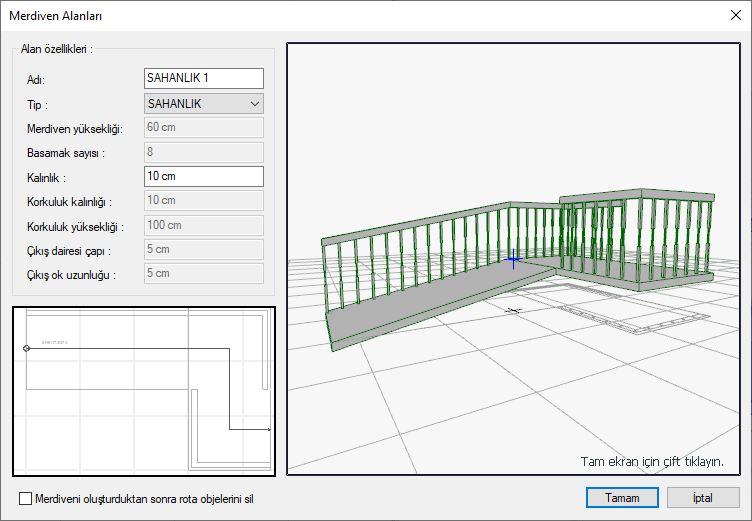Click the Korkuluk kalınlığı field
The height and width of the screenshot is (521, 752).
pyautogui.click(x=203, y=201)
